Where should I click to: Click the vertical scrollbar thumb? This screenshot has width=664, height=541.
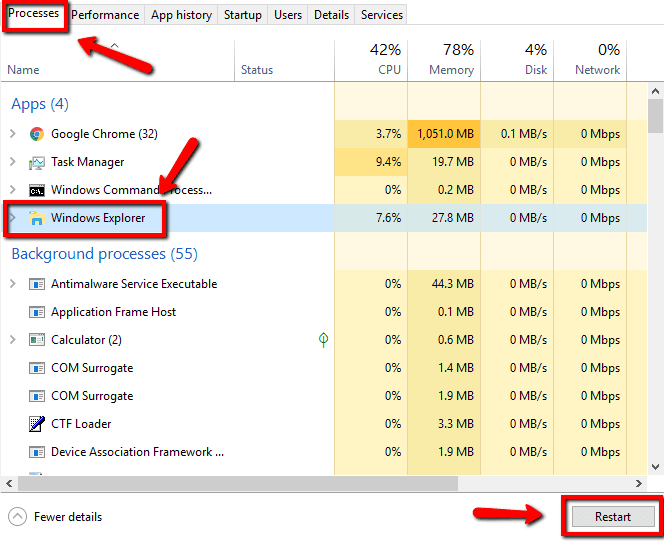655,116
